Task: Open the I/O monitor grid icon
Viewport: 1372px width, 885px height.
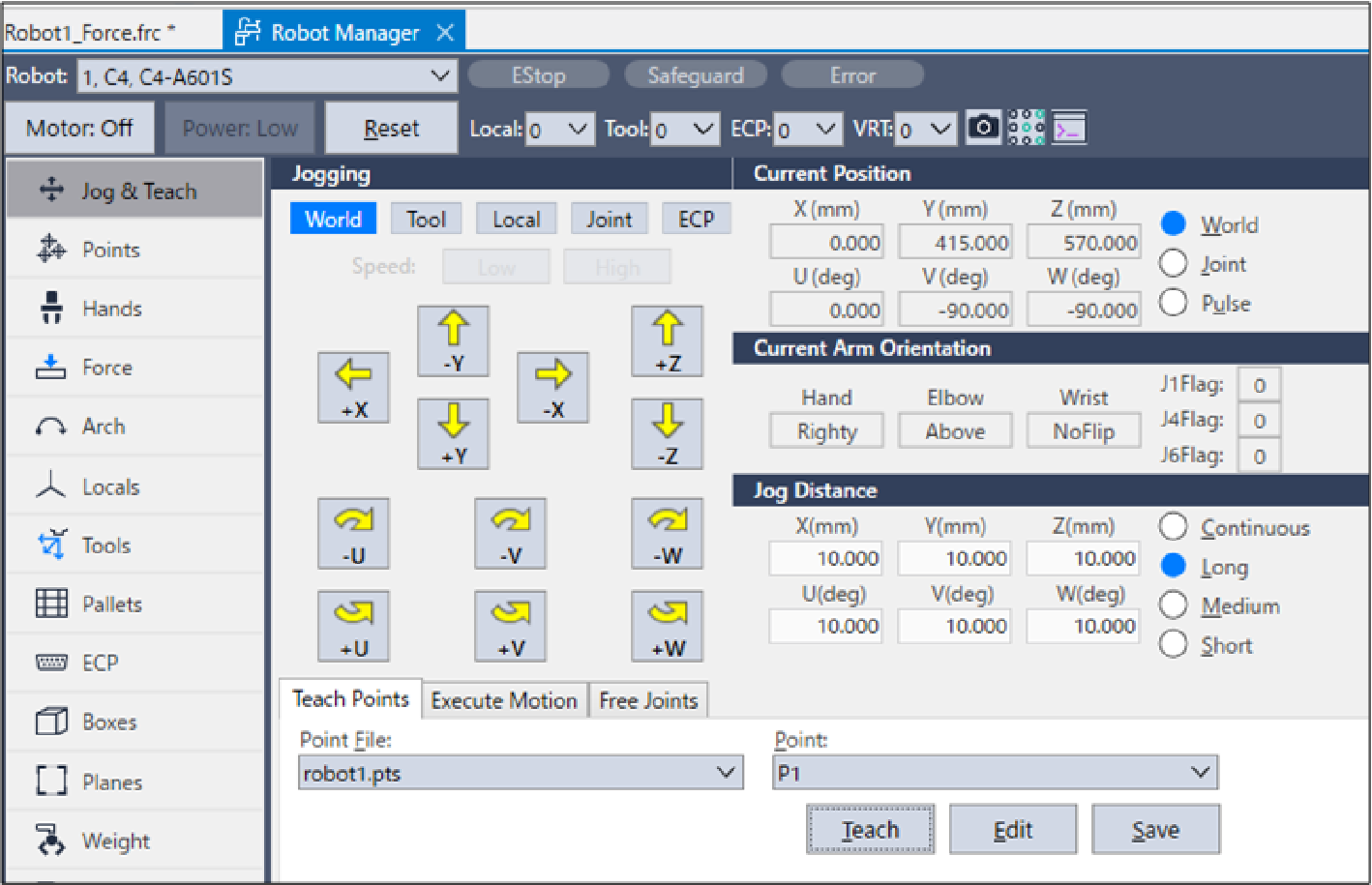Action: 1026,128
